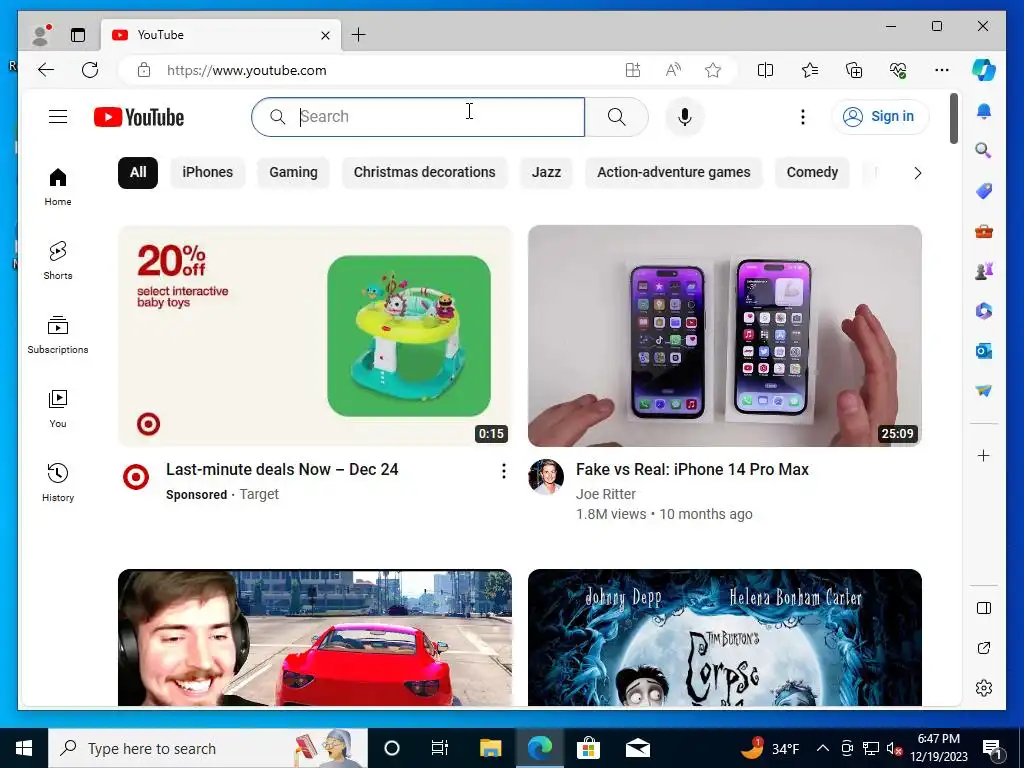Click the YouTube logo
This screenshot has height=768, width=1024.
(x=139, y=117)
